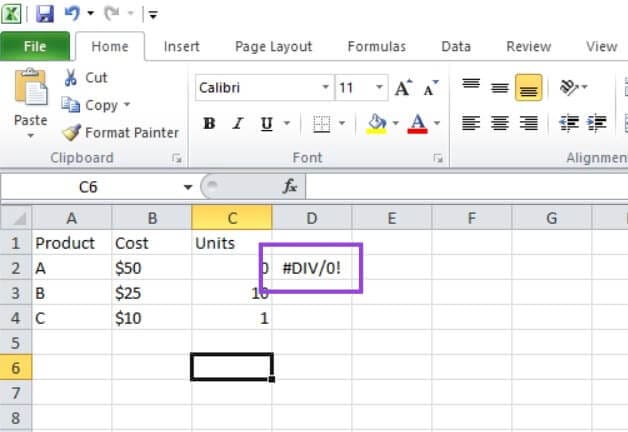The width and height of the screenshot is (628, 432).
Task: Toggle Italic formatting
Action: (x=238, y=125)
